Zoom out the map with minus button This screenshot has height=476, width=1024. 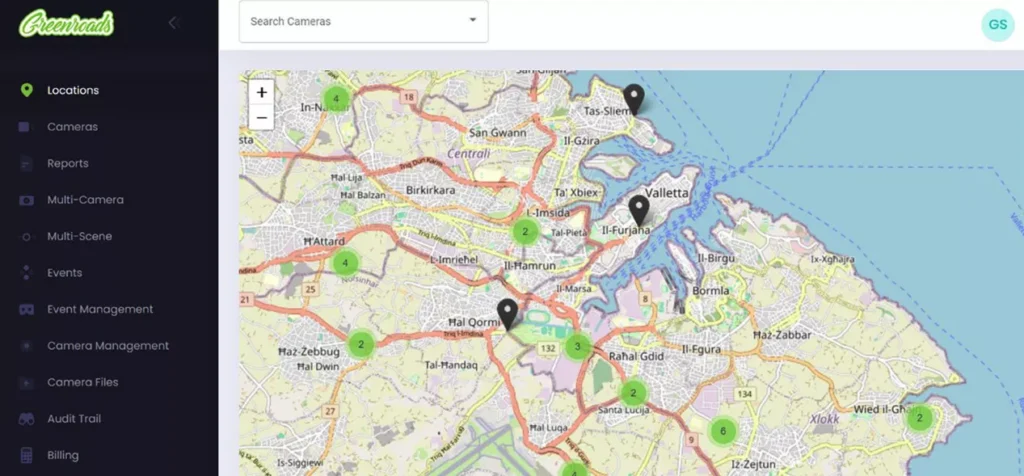[x=261, y=117]
